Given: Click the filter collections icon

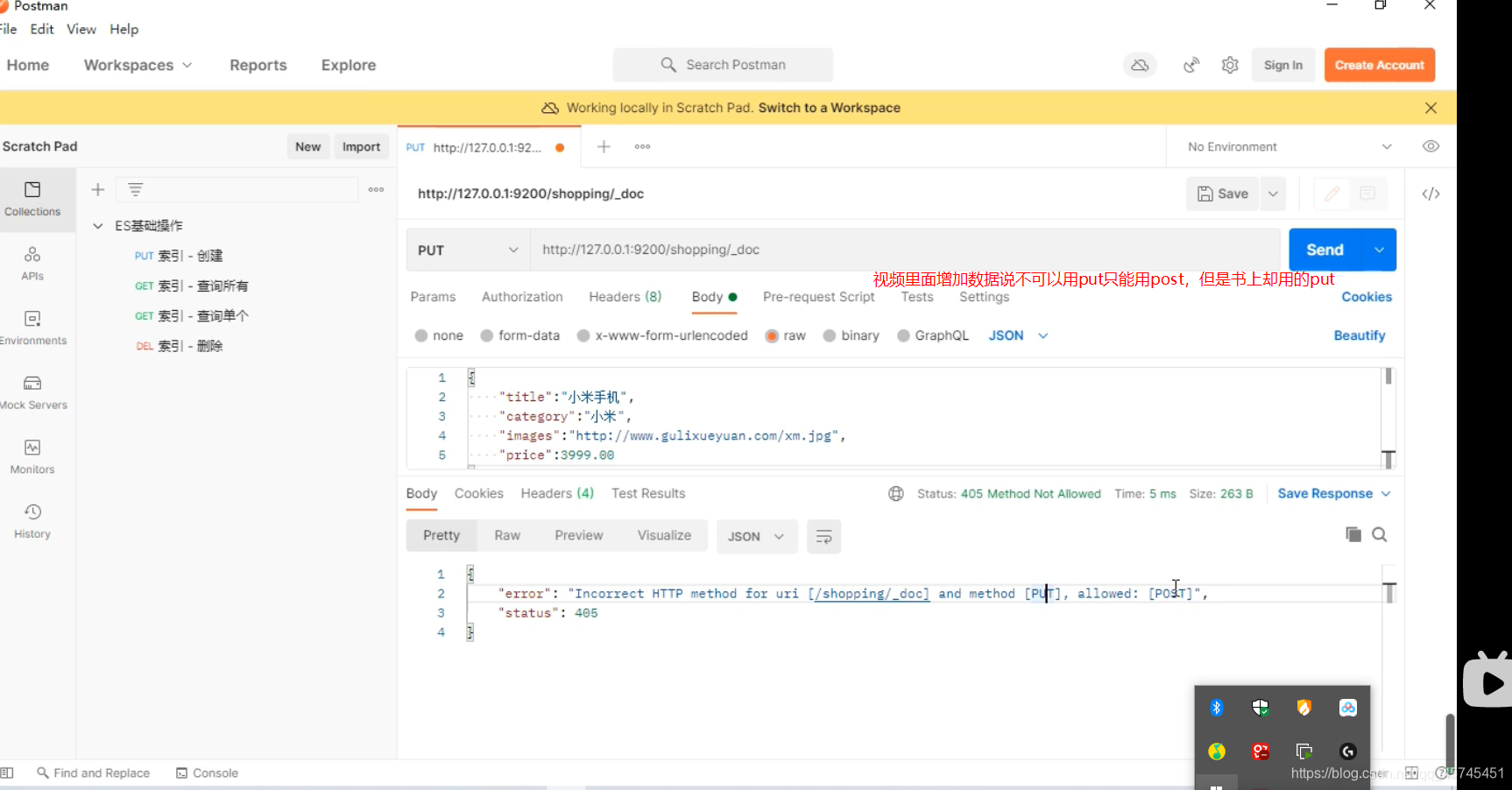Looking at the screenshot, I should pyautogui.click(x=136, y=189).
